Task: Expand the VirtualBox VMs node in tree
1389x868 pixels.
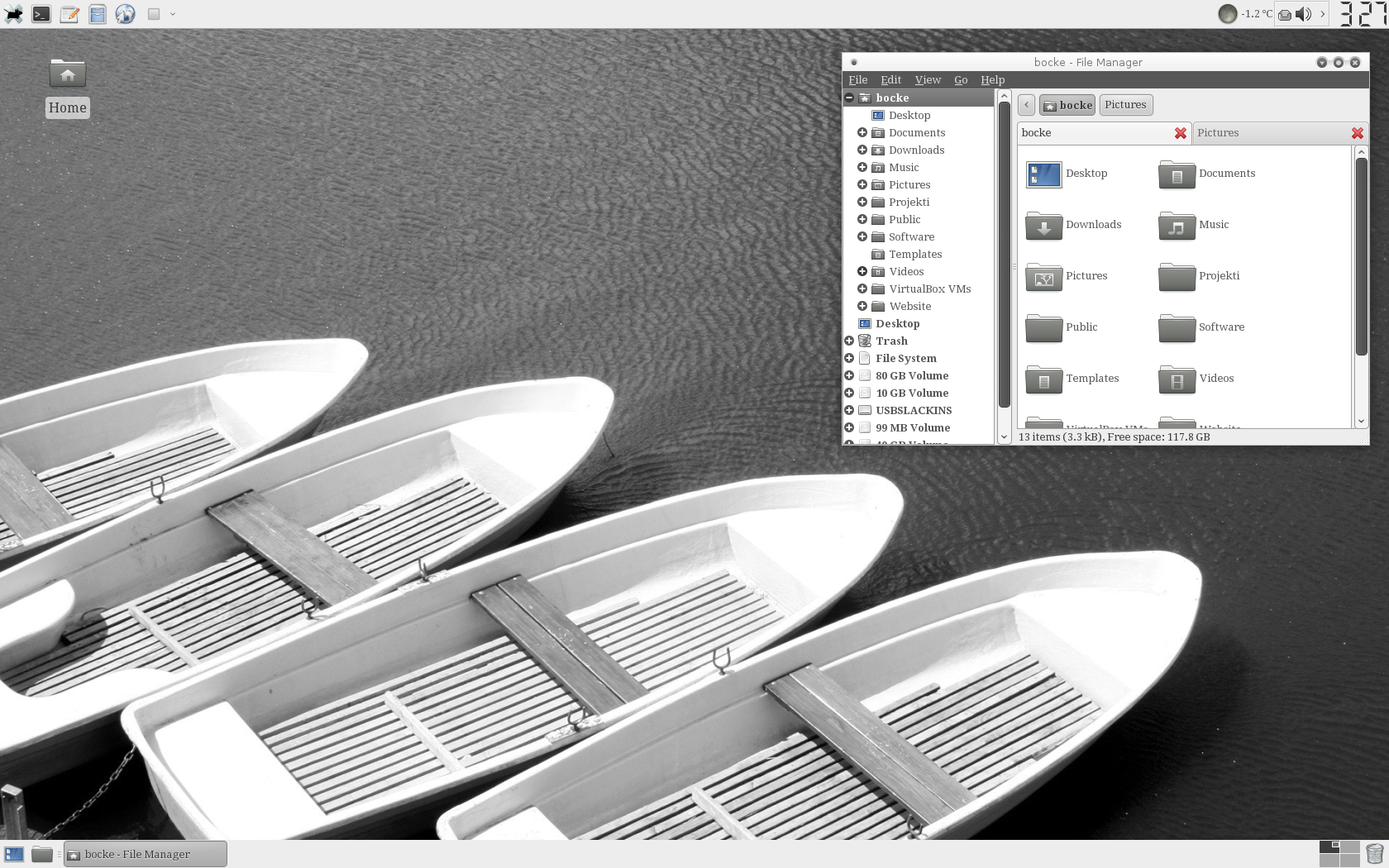Action: click(862, 289)
